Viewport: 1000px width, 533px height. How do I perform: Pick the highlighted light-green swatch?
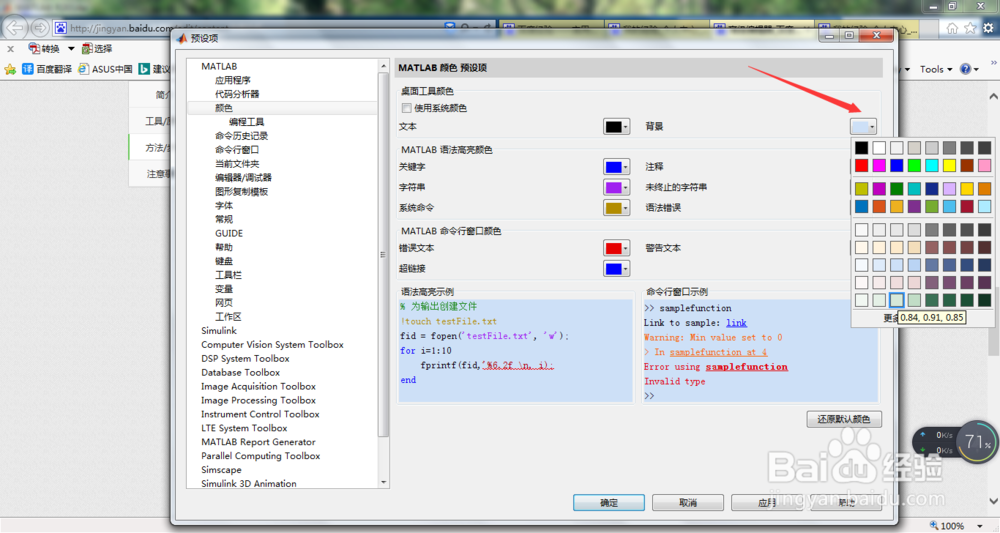pos(897,300)
